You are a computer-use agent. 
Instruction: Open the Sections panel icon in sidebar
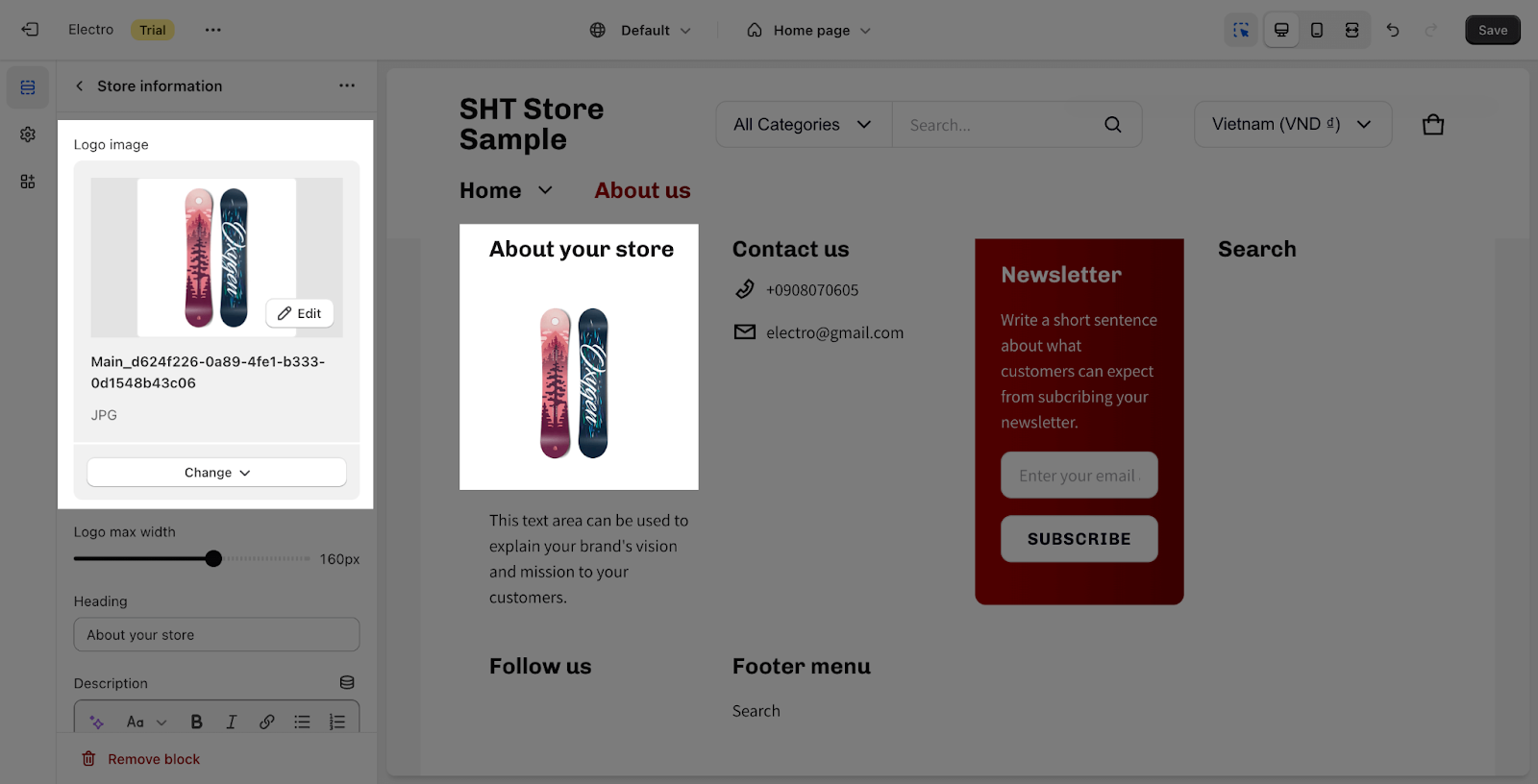pyautogui.click(x=28, y=87)
